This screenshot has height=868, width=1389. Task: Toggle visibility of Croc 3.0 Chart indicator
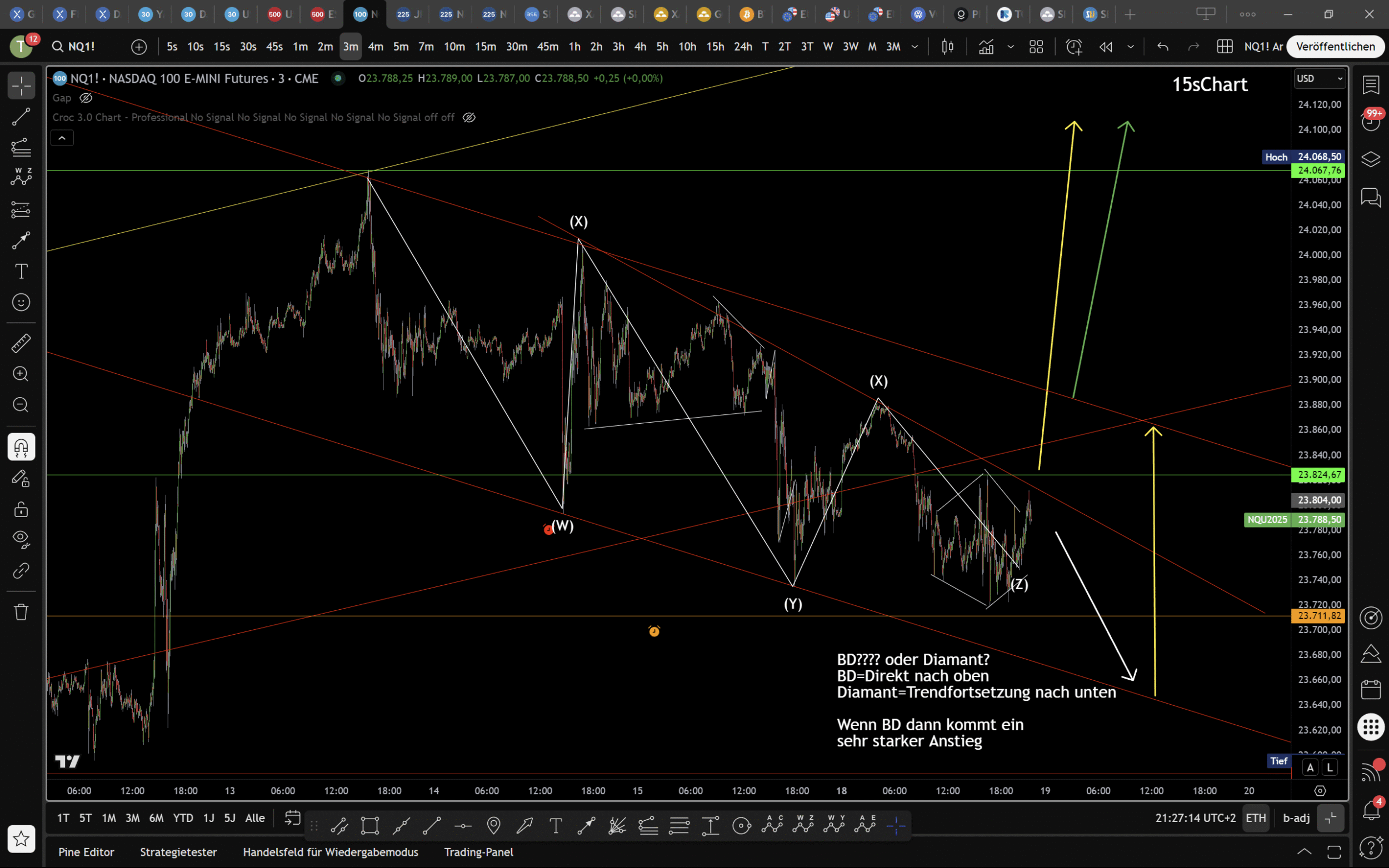tap(469, 118)
